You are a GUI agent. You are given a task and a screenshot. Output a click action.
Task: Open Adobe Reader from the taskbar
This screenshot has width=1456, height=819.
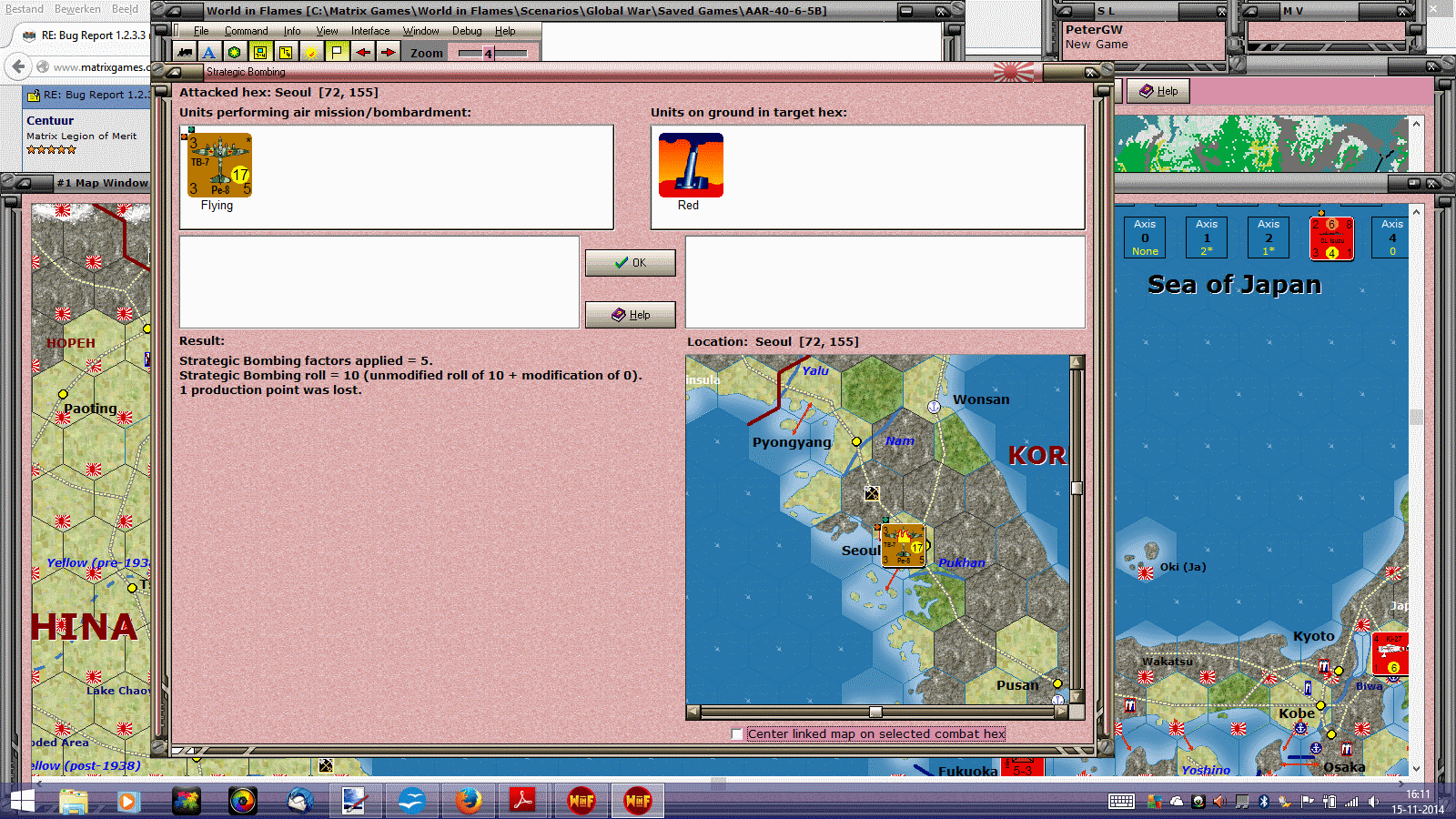coord(524,801)
